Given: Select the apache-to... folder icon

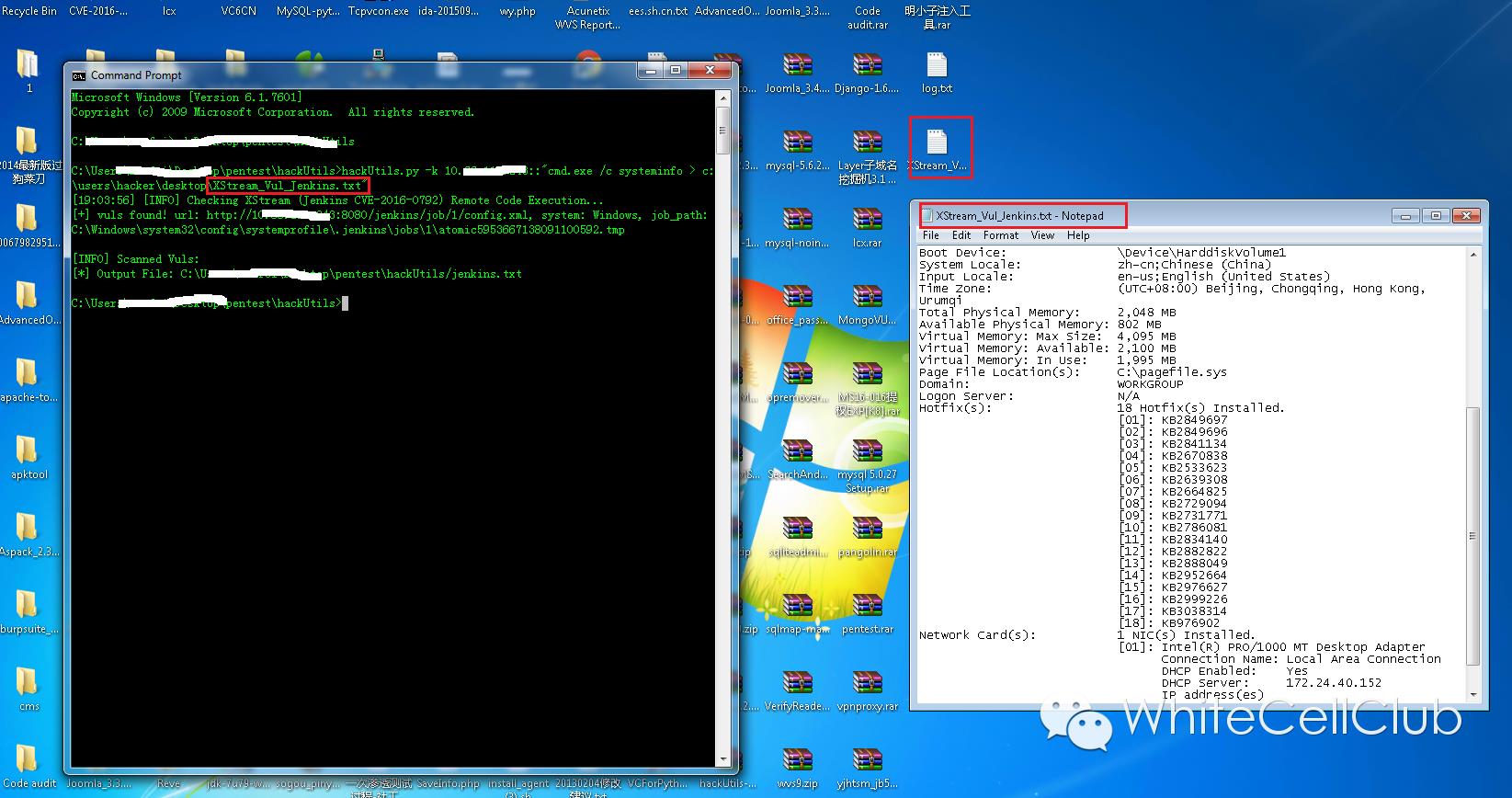Looking at the screenshot, I should tap(28, 382).
